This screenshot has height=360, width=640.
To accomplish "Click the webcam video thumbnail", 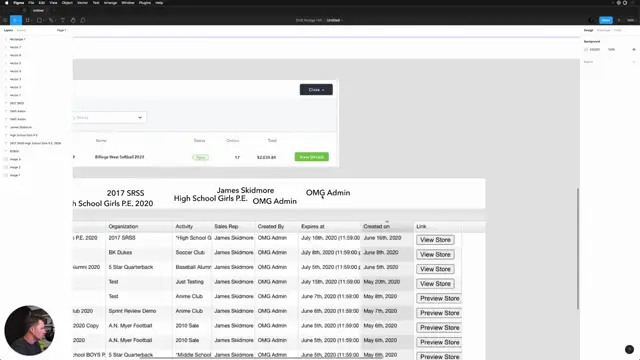I will click(x=29, y=330).
